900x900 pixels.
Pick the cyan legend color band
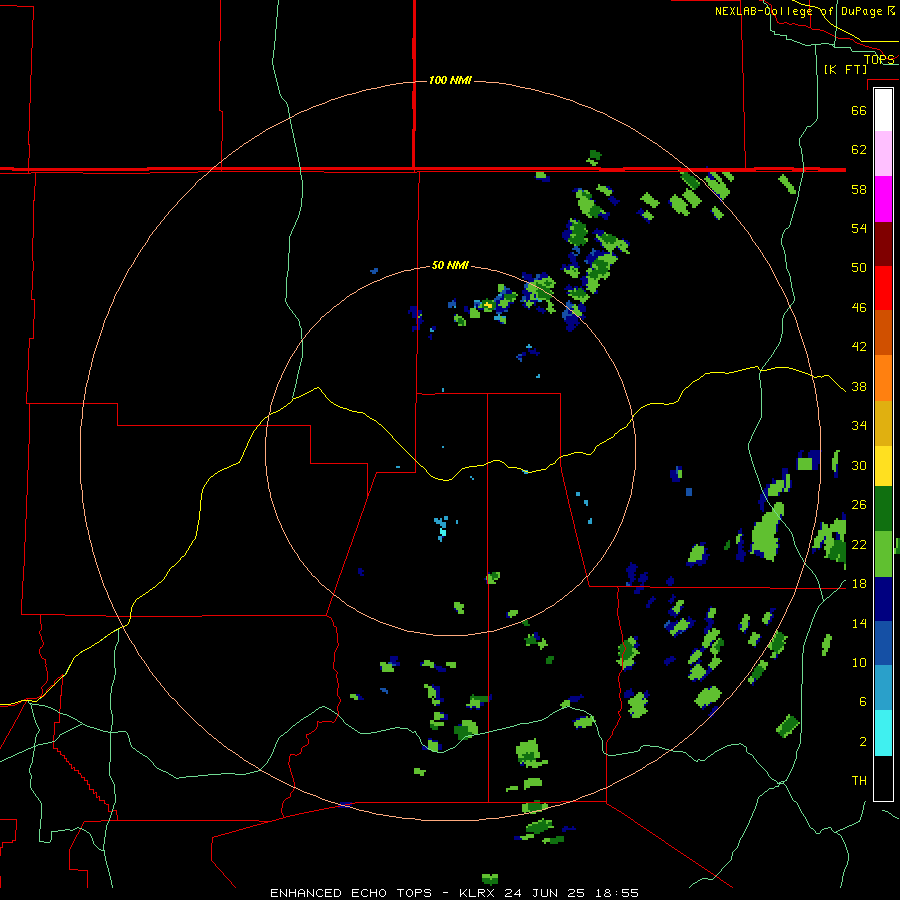[883, 733]
